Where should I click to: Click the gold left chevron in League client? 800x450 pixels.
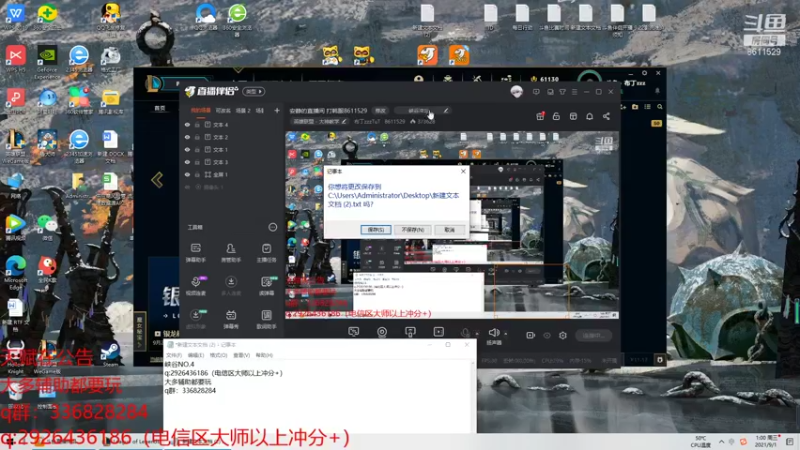pos(157,180)
